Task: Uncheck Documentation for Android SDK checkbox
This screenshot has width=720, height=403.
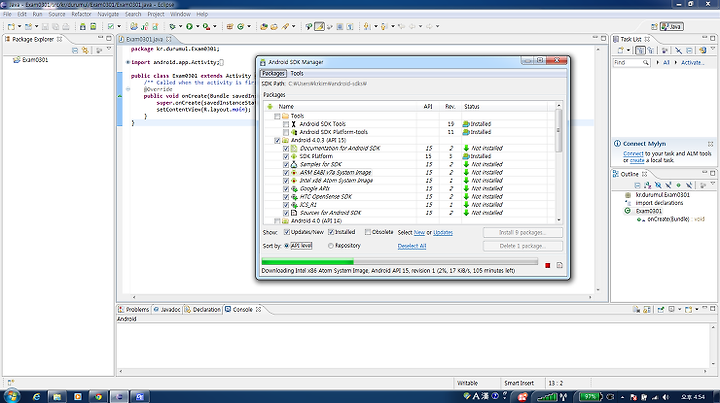Action: 286,149
